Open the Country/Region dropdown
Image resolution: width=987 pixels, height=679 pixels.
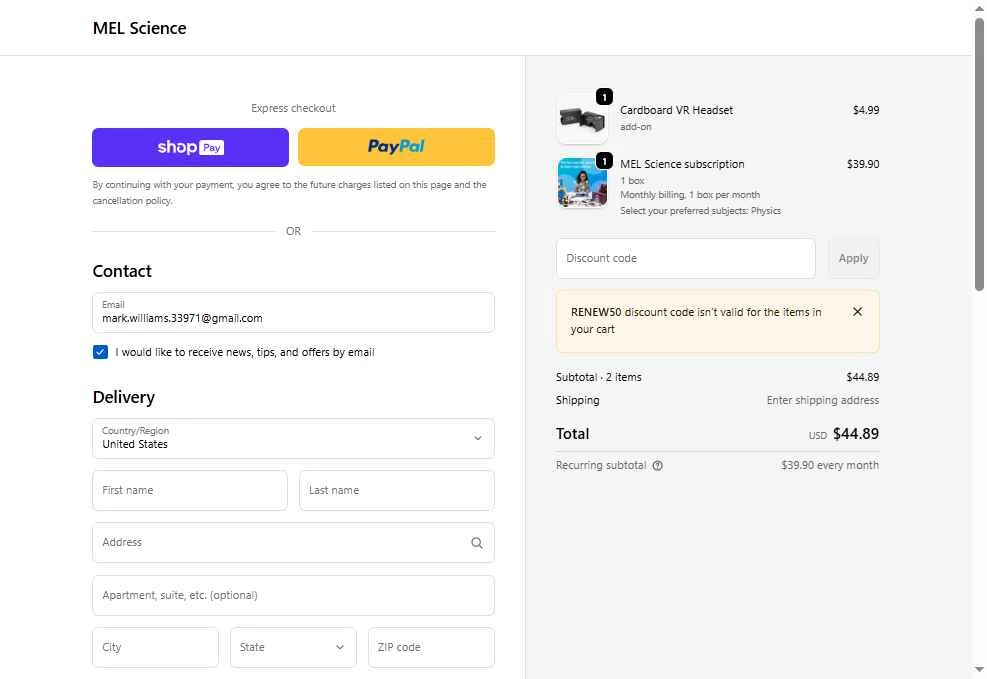click(293, 439)
